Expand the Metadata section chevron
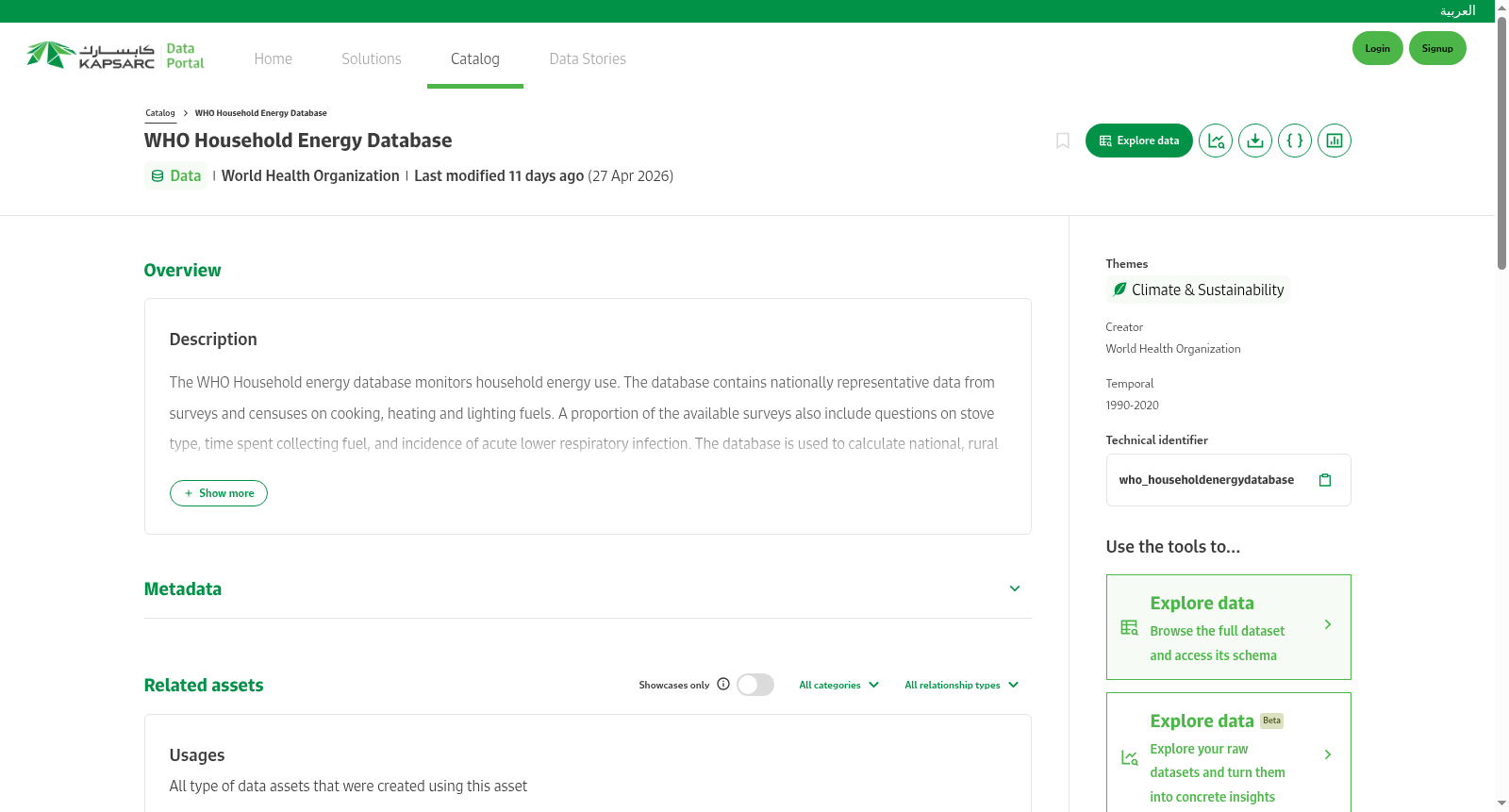 point(1015,588)
